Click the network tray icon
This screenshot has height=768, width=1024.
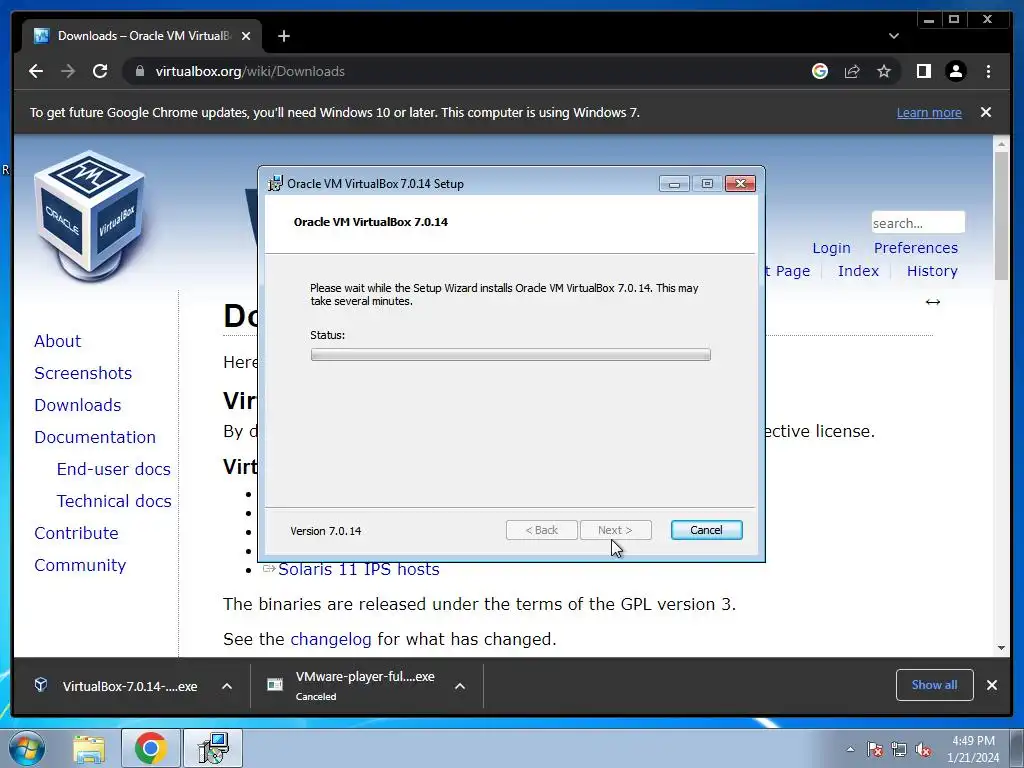[x=899, y=749]
